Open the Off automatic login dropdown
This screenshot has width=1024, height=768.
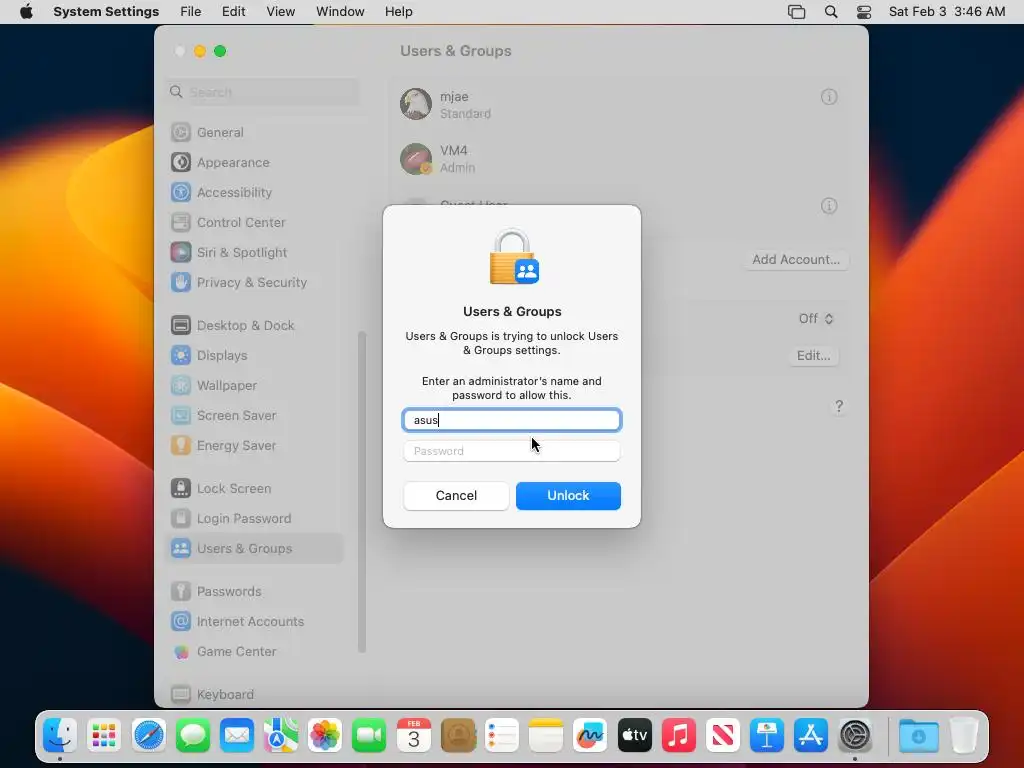point(816,319)
